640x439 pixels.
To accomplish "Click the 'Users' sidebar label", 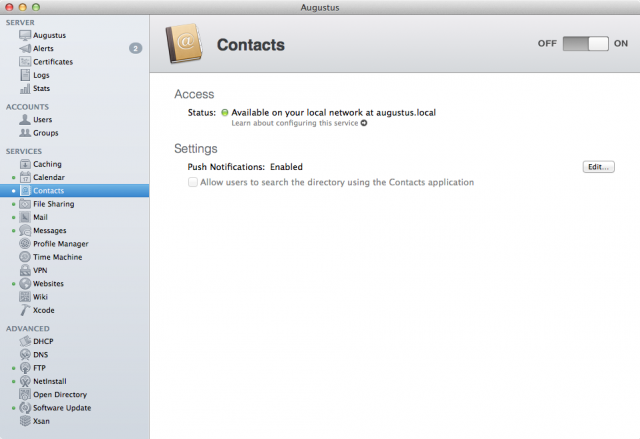I will click(x=42, y=120).
